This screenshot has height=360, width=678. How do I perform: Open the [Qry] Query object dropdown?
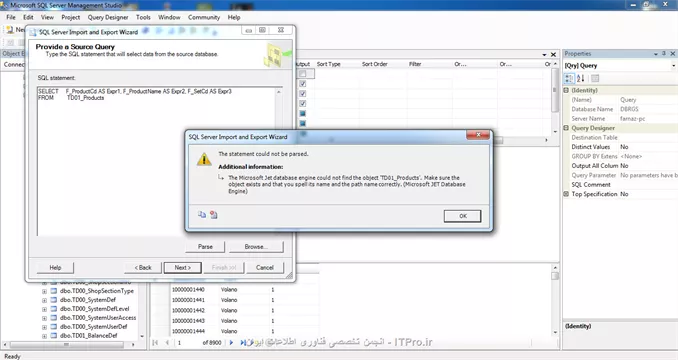tap(674, 66)
